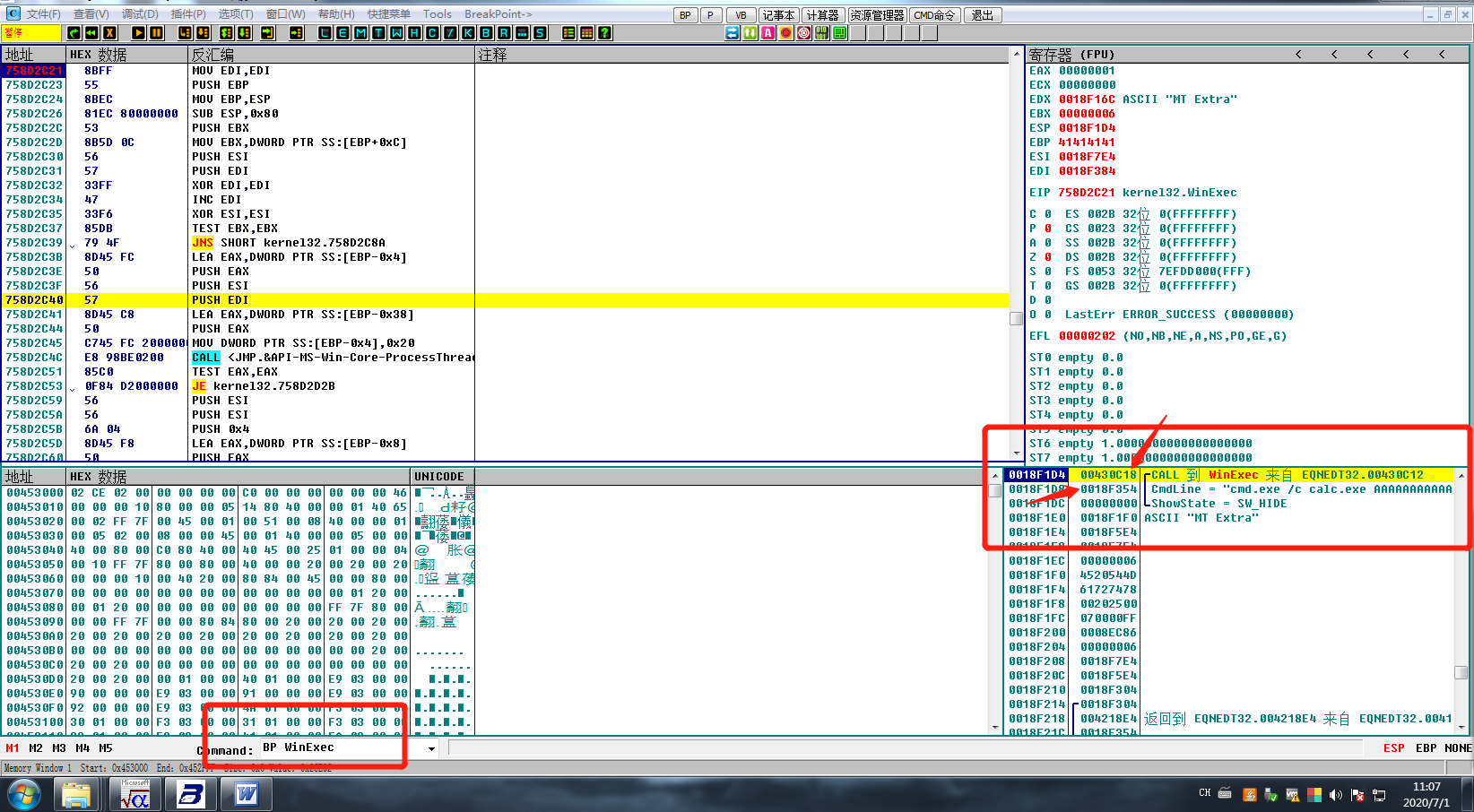
Task: Click the Step Into toolbar icon
Action: click(186, 32)
